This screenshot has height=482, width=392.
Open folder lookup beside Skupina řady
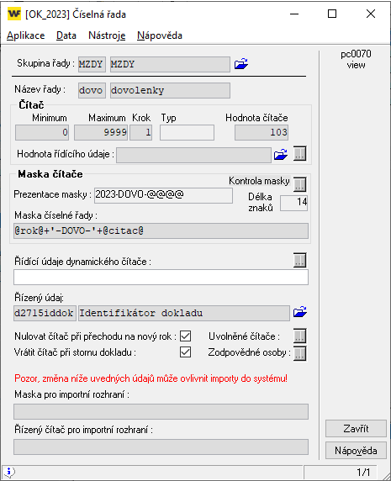click(241, 64)
